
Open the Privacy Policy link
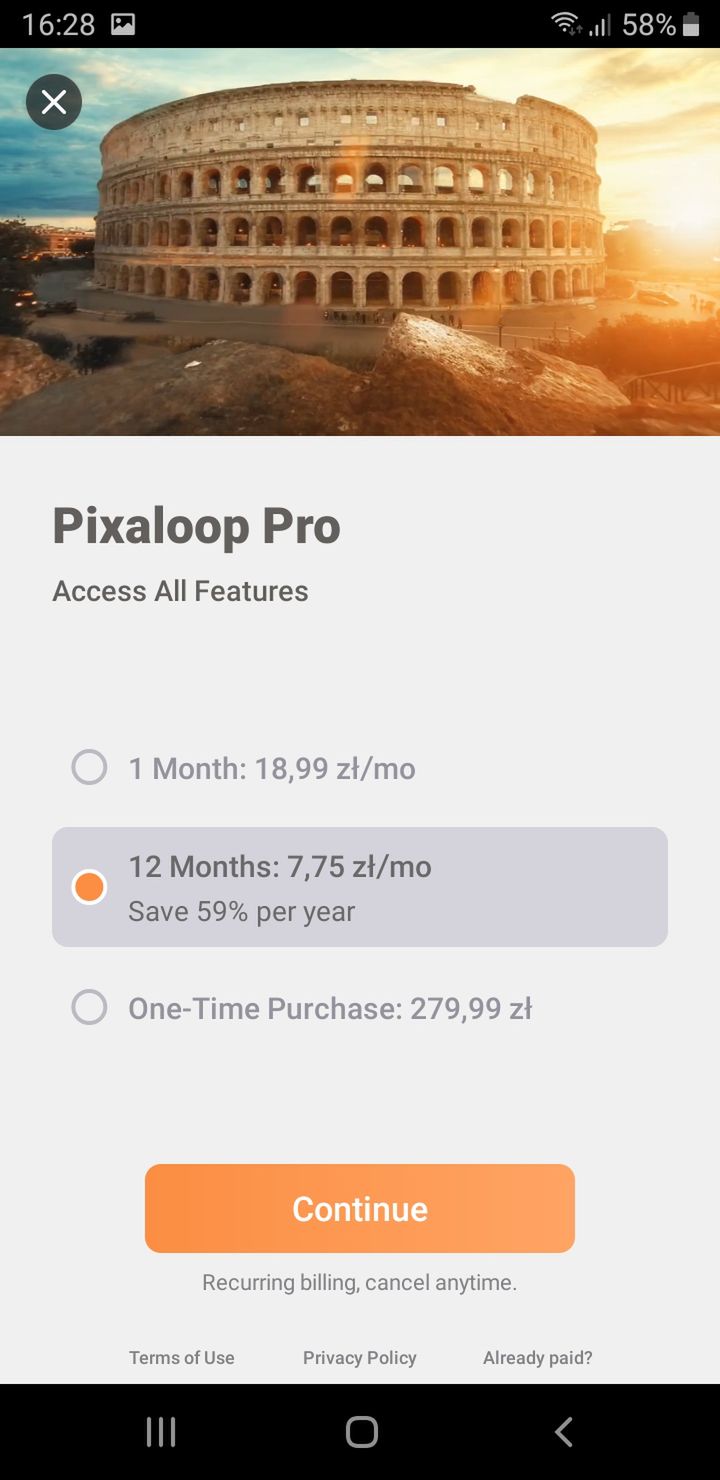360,1357
